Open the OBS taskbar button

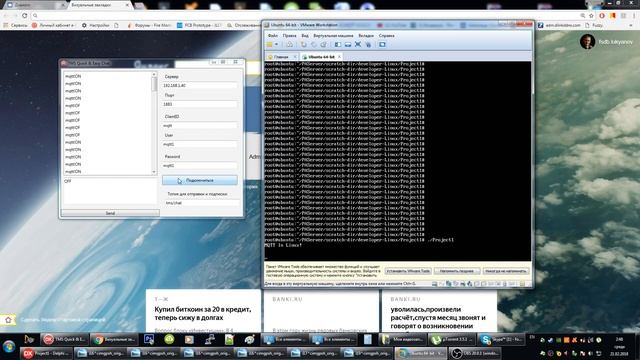(474, 353)
